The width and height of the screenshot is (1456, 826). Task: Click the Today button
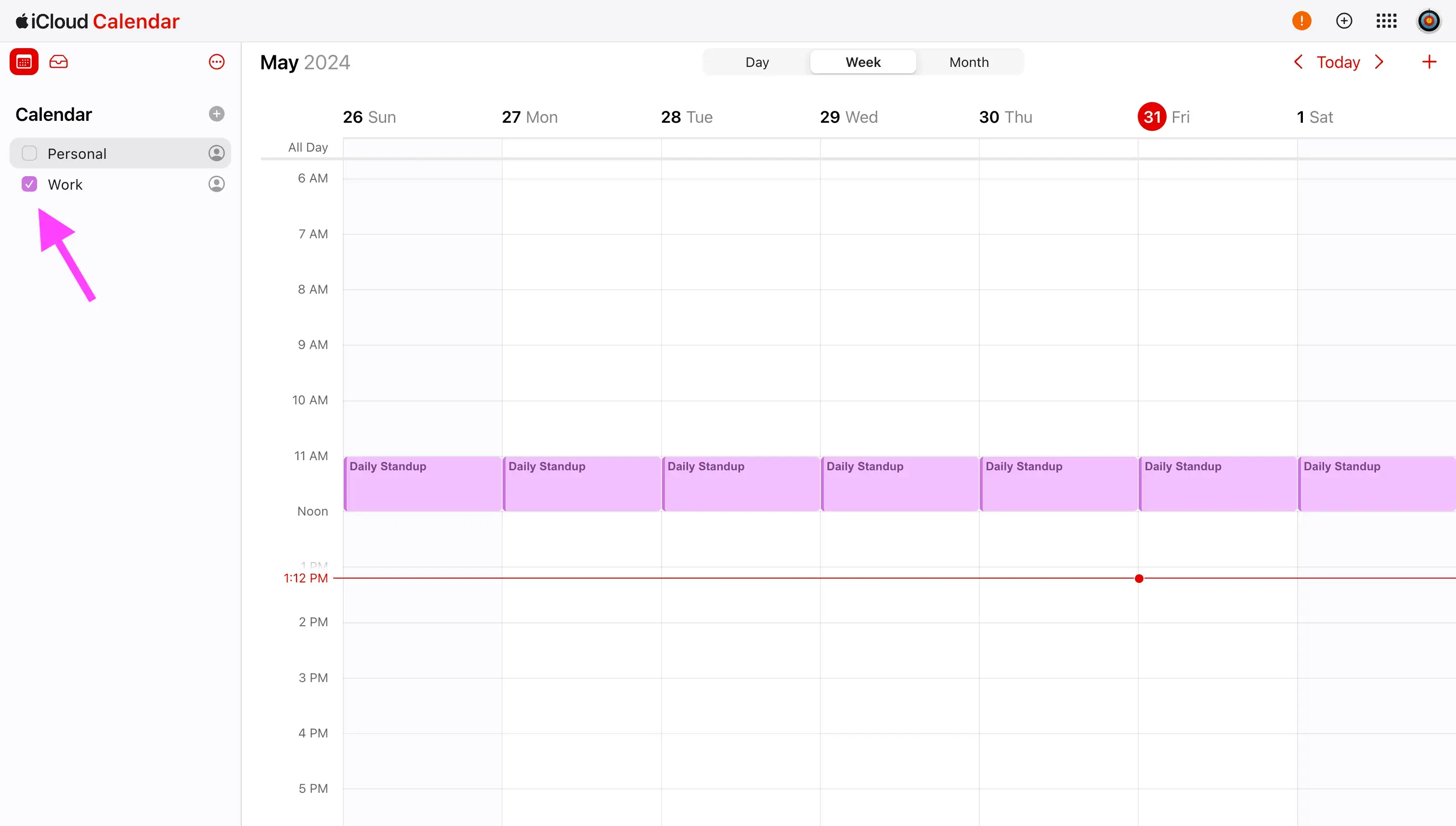point(1338,61)
